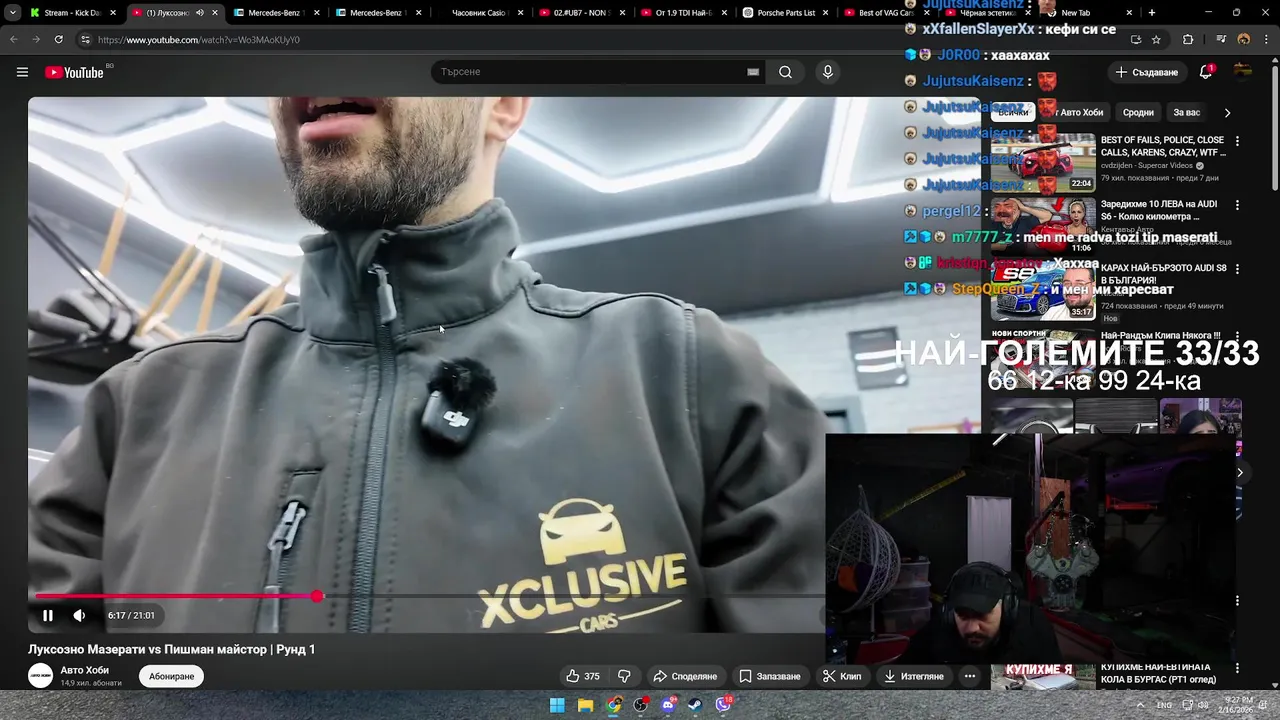Select the Авто Хоби filter chip
The width and height of the screenshot is (1280, 720).
(x=1078, y=113)
